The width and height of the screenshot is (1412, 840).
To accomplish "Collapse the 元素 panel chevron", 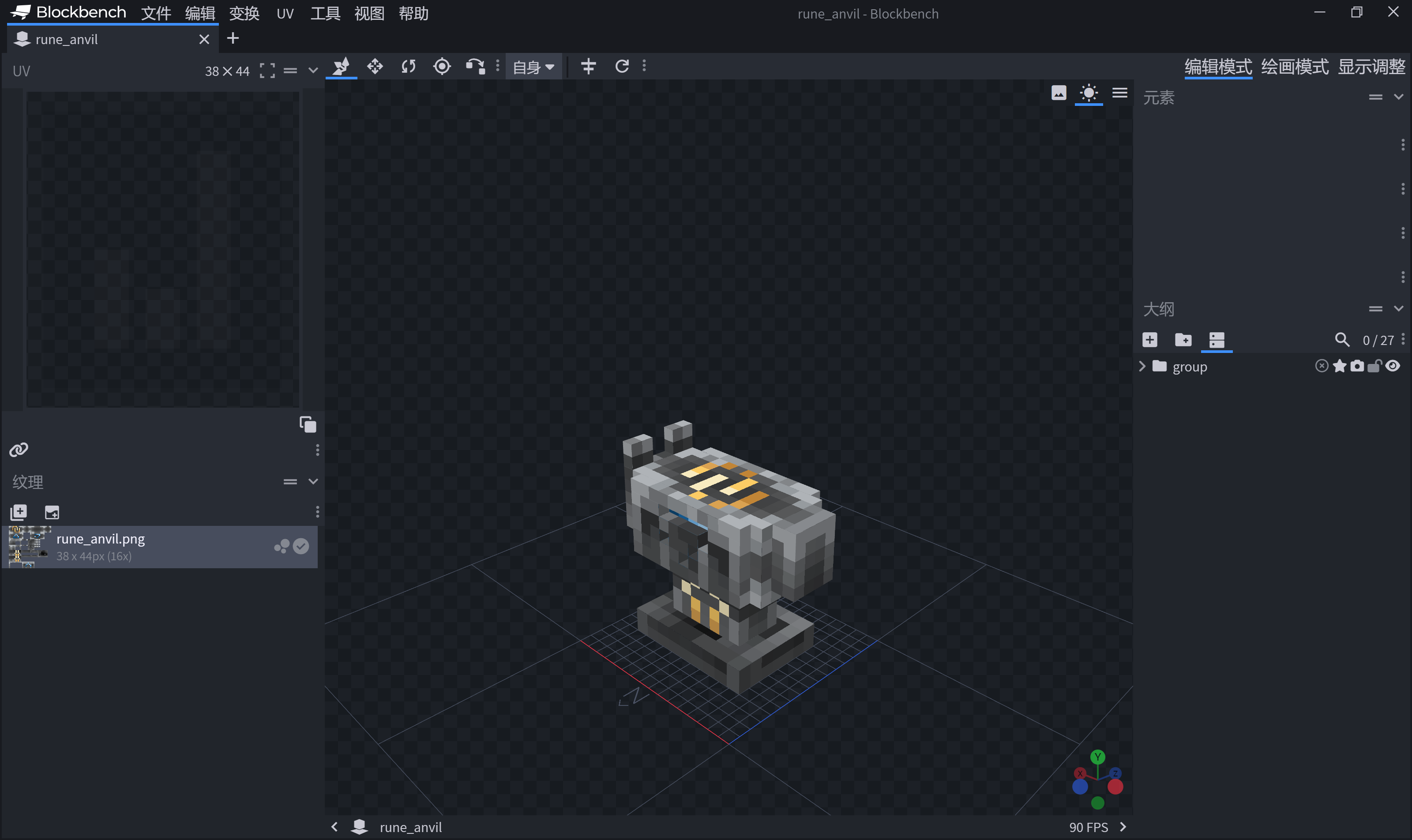I will click(x=1398, y=97).
